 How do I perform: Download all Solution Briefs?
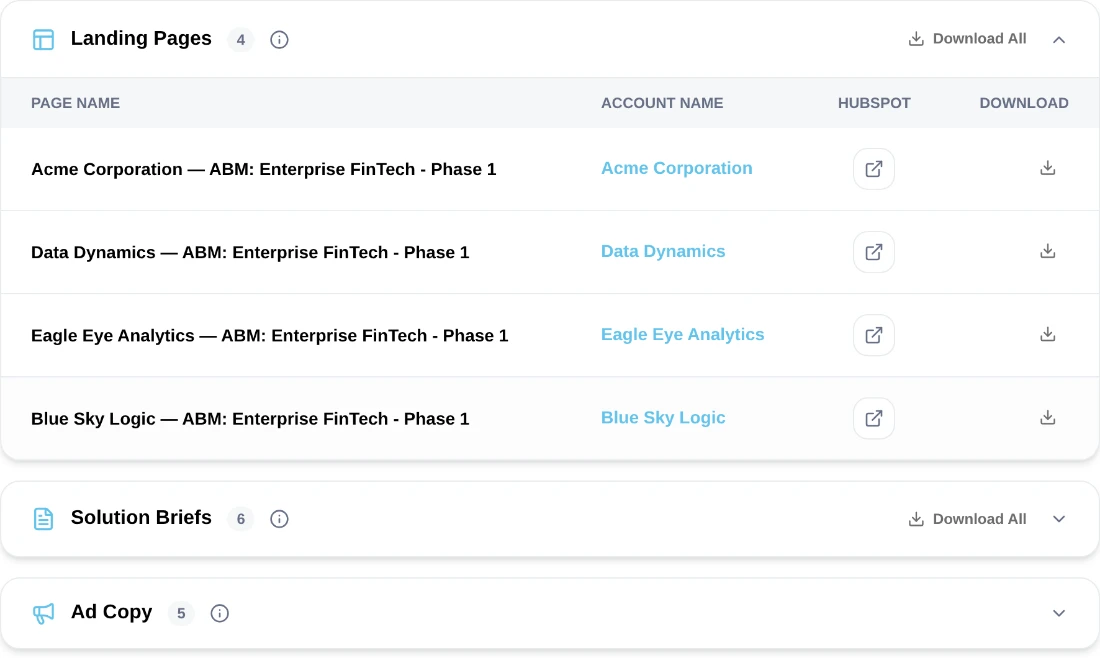[x=967, y=519]
